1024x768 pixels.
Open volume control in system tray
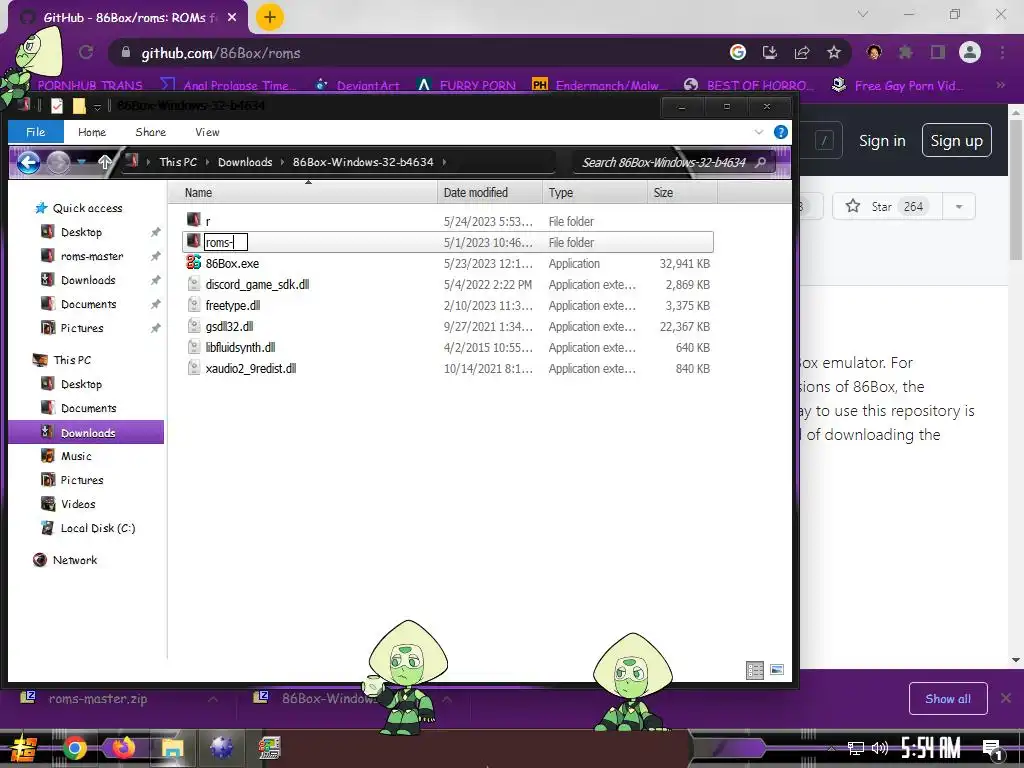click(880, 748)
